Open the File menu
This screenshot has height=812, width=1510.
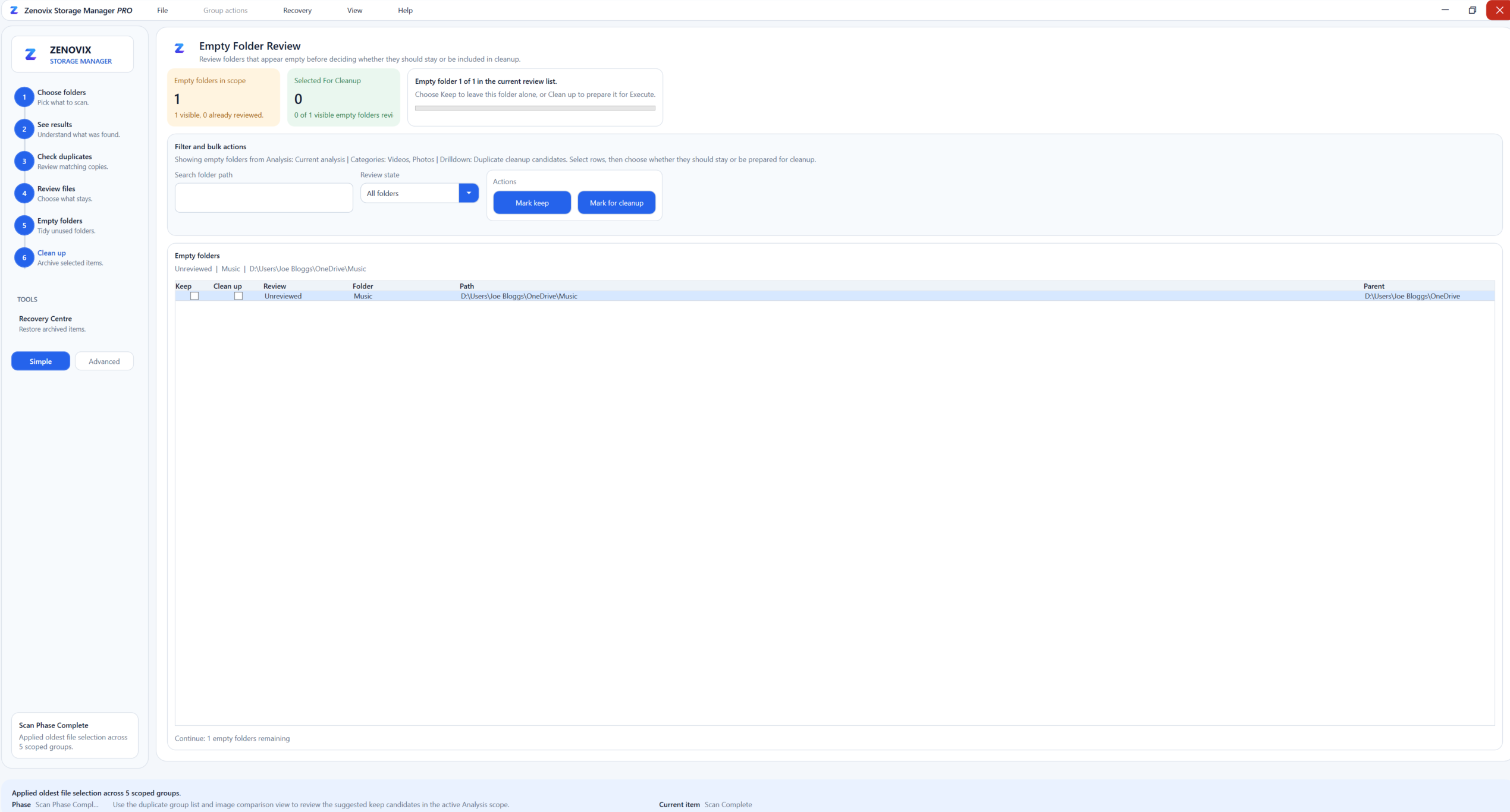[x=162, y=10]
